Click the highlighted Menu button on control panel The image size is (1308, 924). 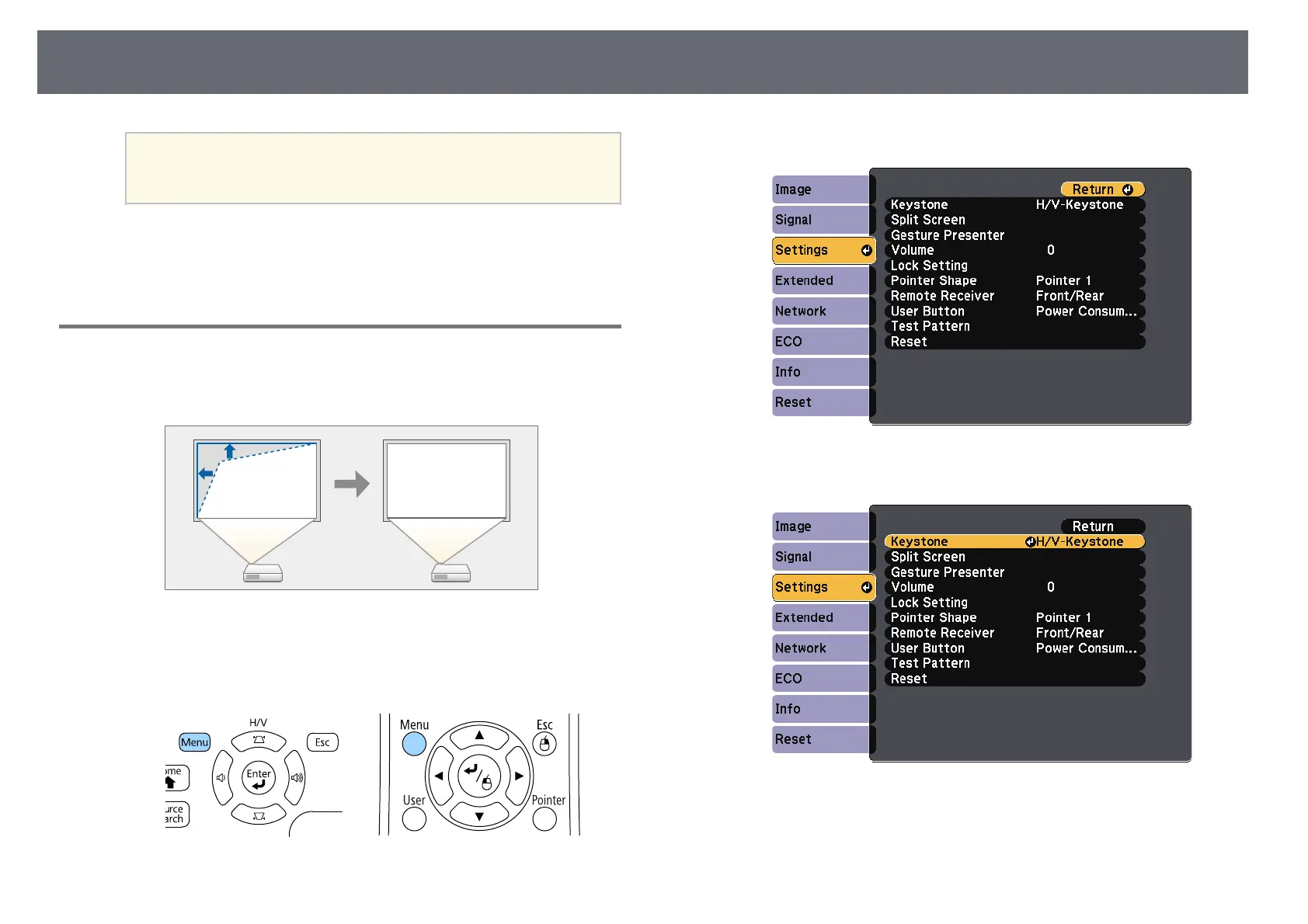click(194, 742)
